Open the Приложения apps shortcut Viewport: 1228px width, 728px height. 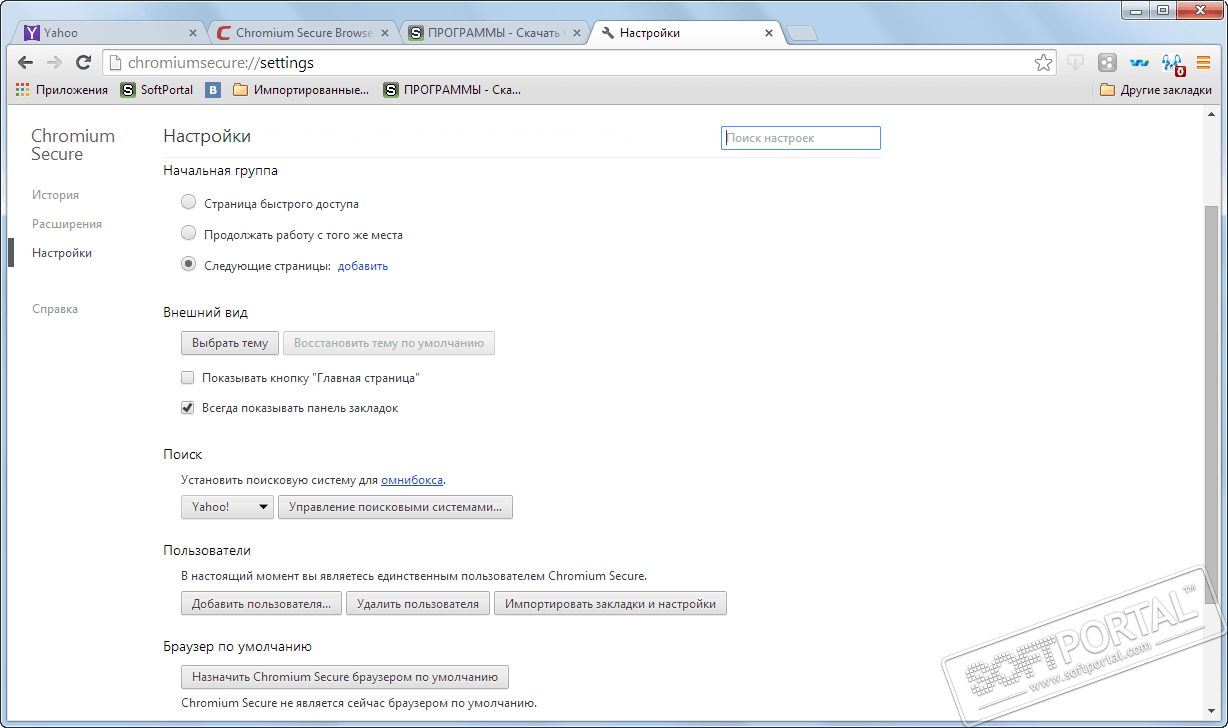[62, 90]
